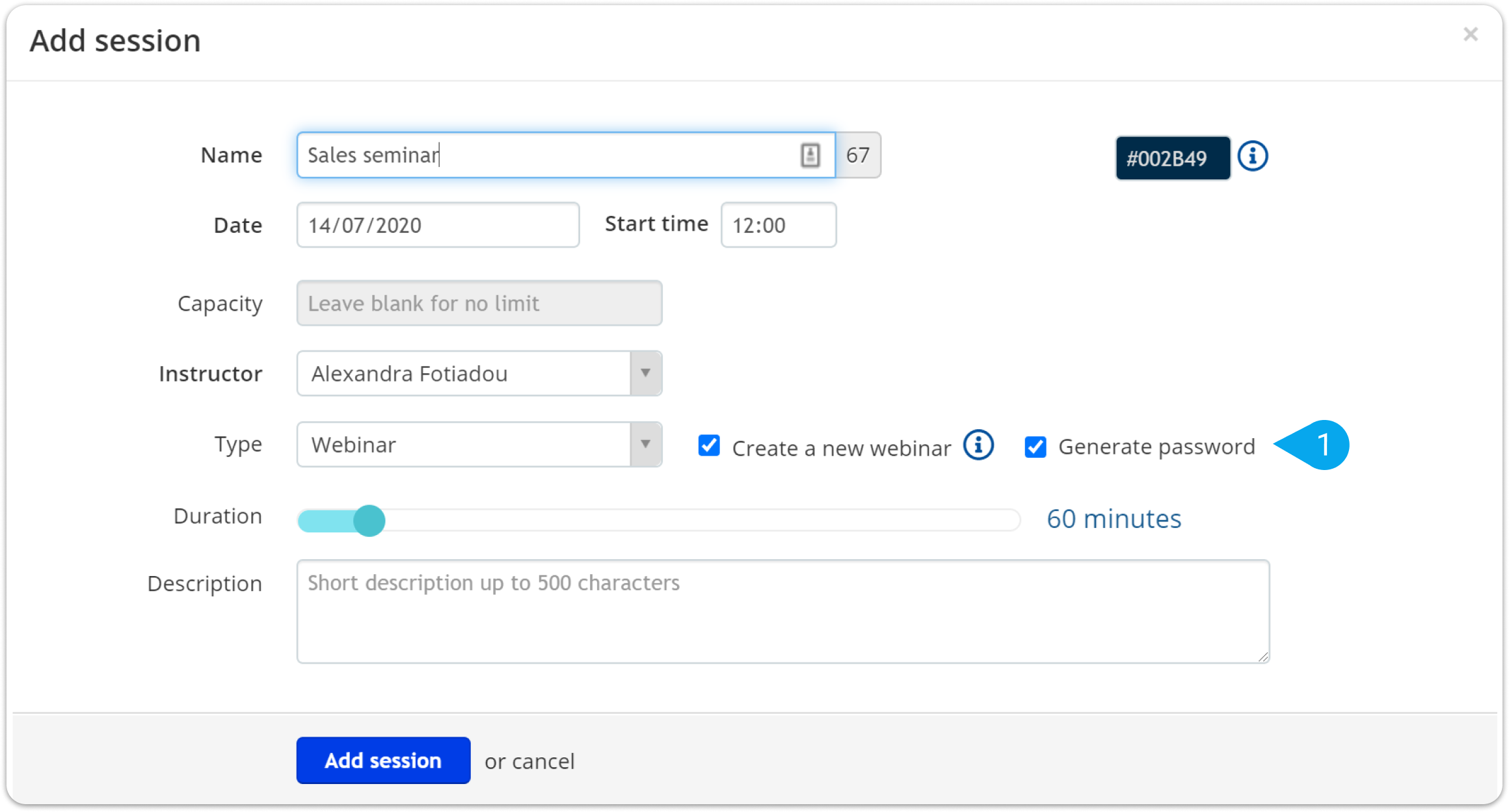Click the Capacity input field
The height and width of the screenshot is (812, 1509).
(479, 303)
